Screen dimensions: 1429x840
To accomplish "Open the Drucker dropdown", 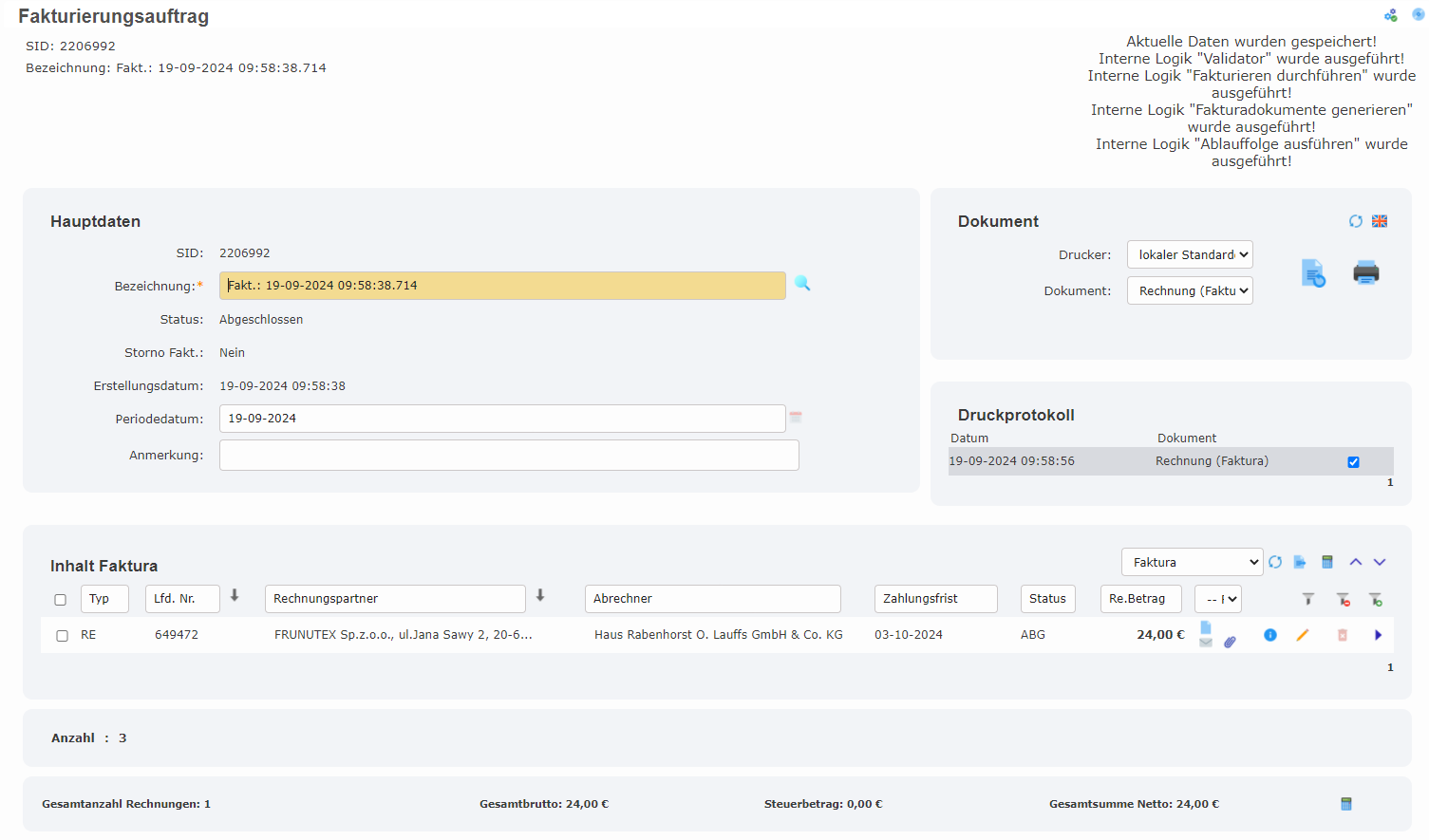I will pyautogui.click(x=1190, y=254).
